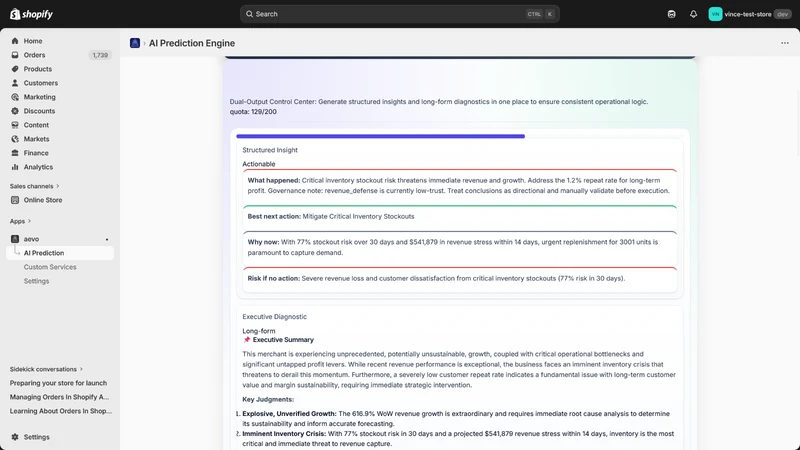Expand the Apps section
800x450 pixels.
click(20, 221)
